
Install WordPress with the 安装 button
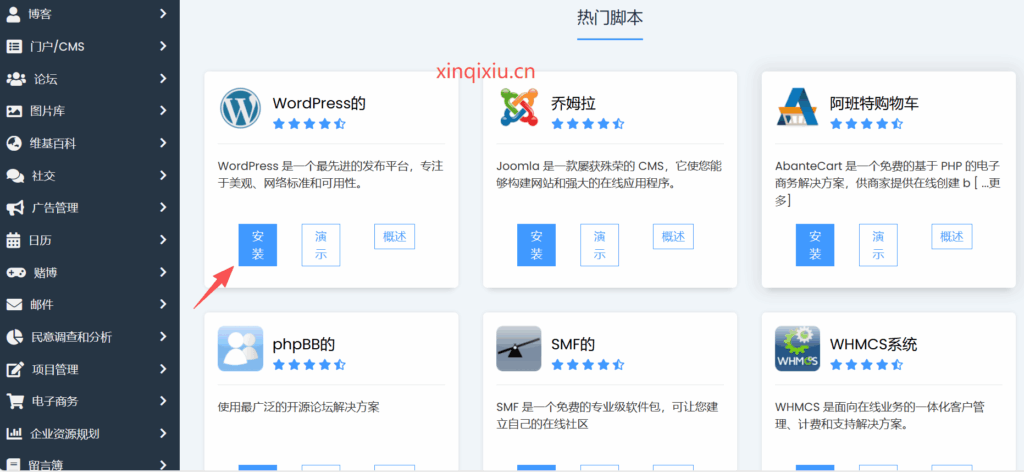[x=258, y=245]
